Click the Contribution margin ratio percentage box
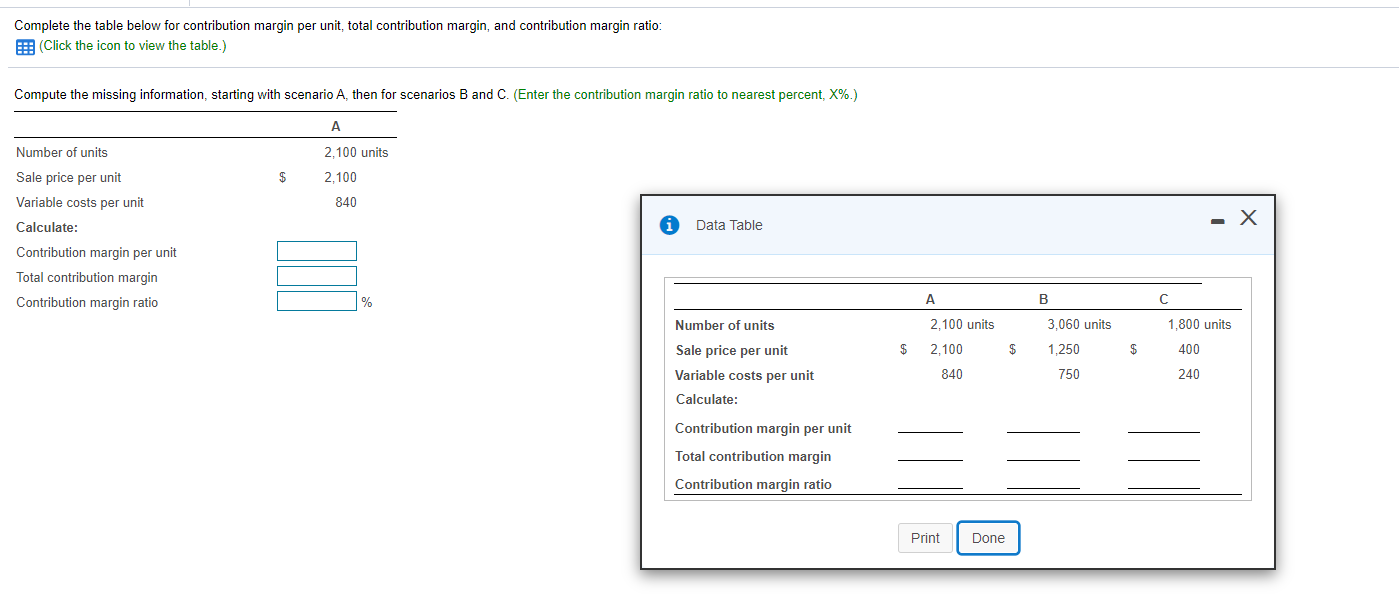 click(316, 300)
